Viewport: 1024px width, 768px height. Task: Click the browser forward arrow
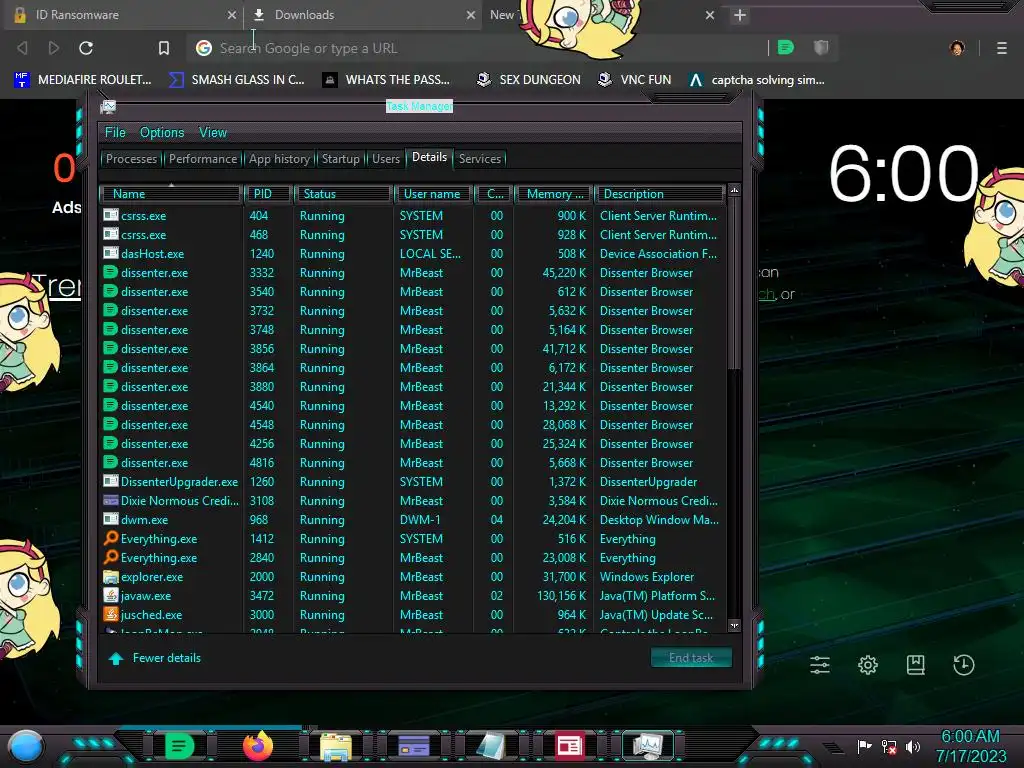pyautogui.click(x=54, y=48)
